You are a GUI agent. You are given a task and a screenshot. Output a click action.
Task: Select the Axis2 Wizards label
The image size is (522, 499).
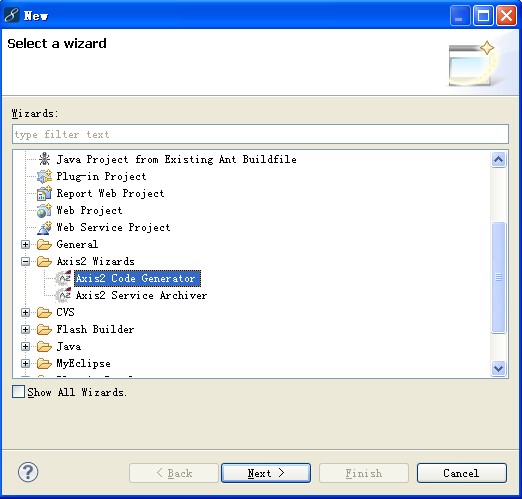coord(95,261)
